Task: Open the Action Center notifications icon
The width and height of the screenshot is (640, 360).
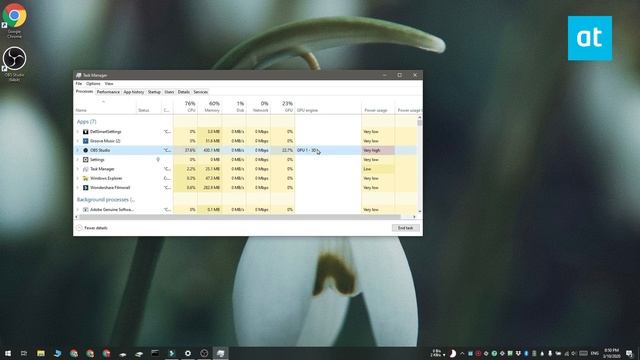Action: click(630, 353)
